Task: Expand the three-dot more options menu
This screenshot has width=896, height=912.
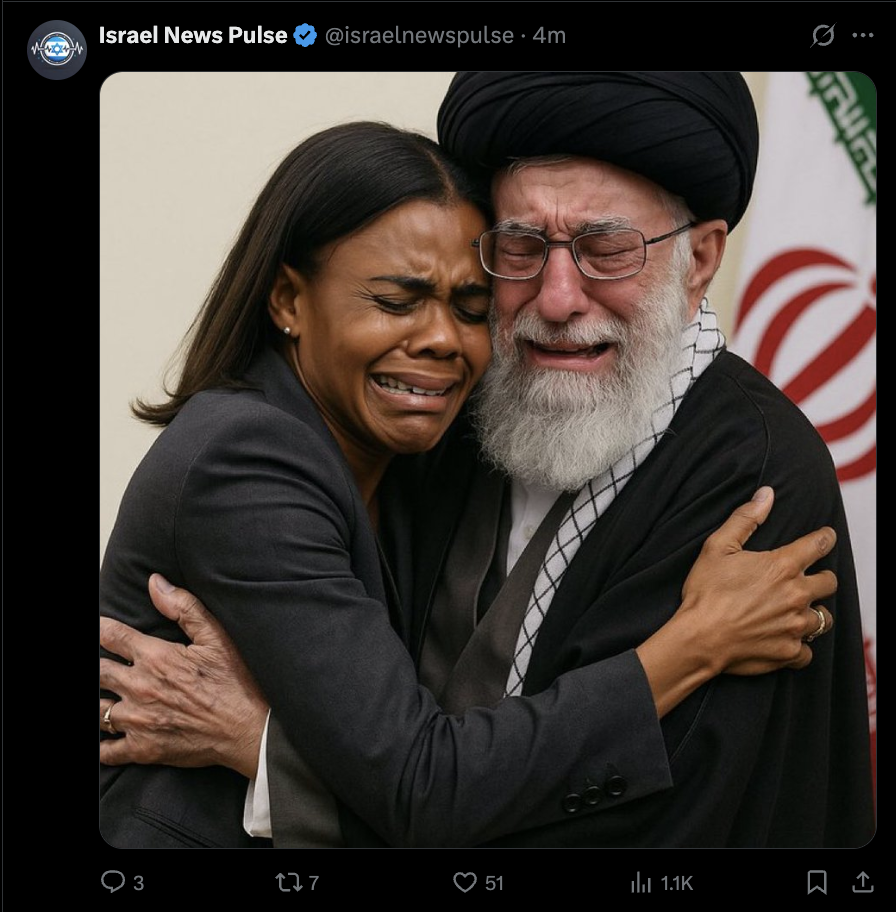Action: click(x=863, y=35)
